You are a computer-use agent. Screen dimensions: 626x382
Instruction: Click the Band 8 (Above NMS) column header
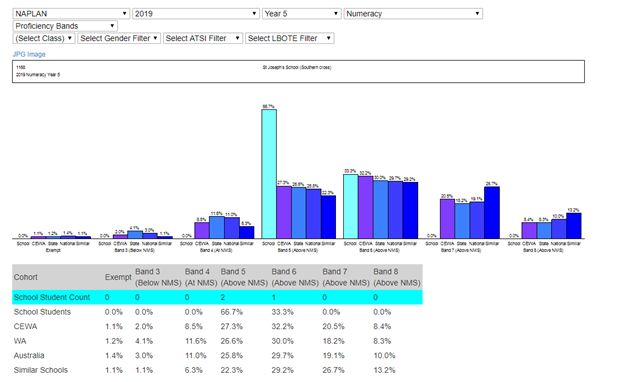click(396, 277)
